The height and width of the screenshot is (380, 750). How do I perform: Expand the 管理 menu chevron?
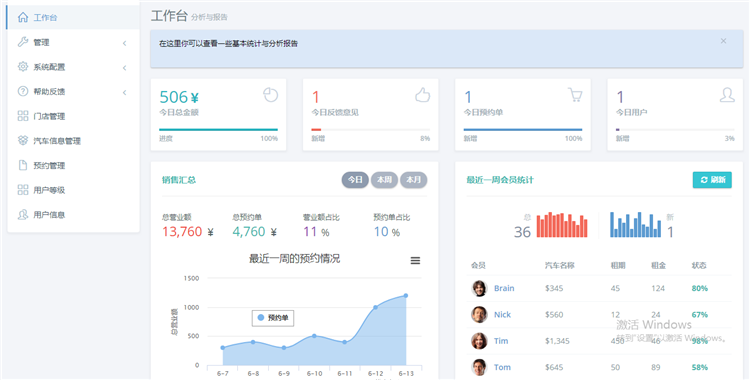tap(124, 43)
